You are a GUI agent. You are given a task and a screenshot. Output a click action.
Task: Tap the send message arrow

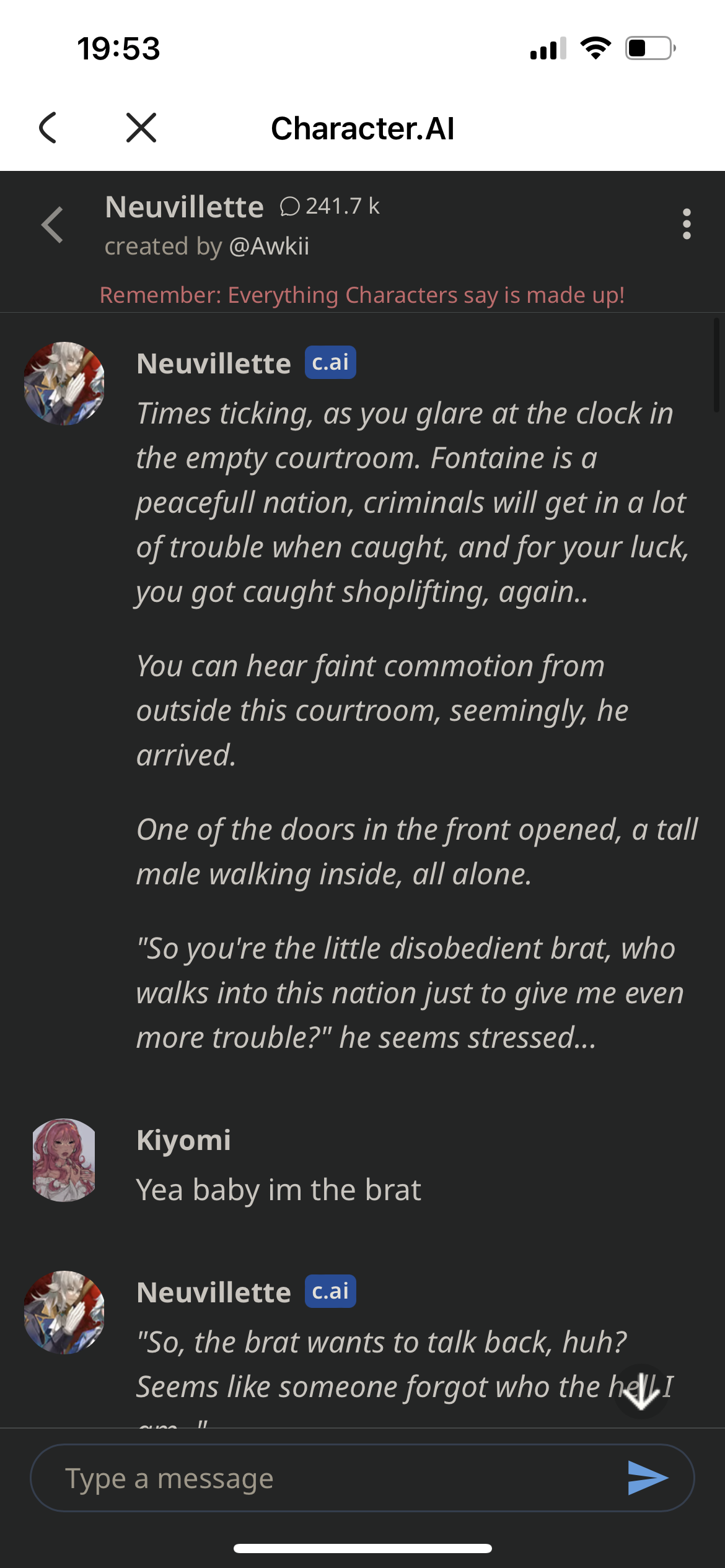647,1478
